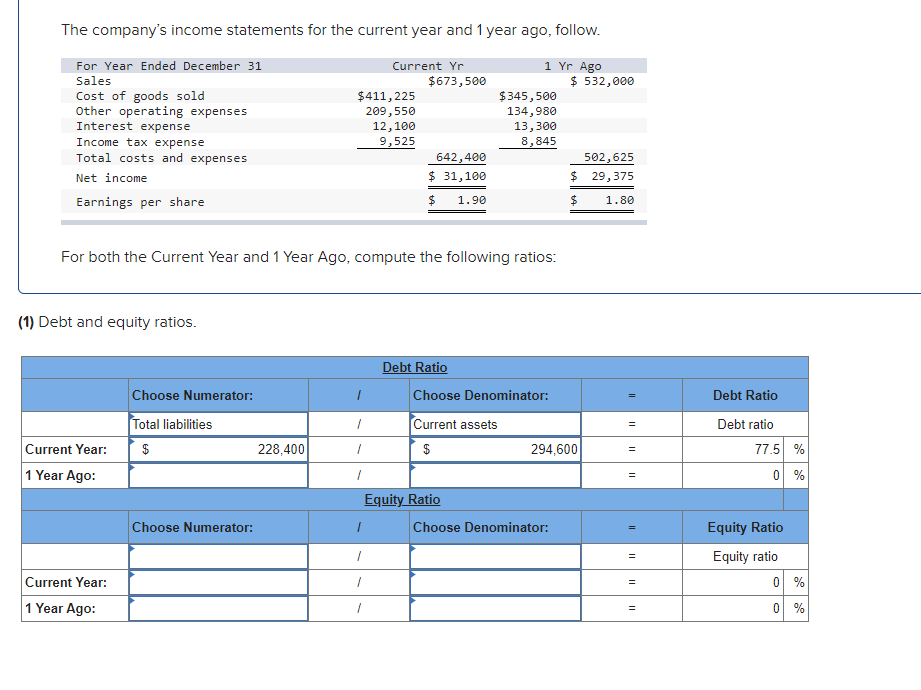Click 1 Year Ago debt ratio denominator field
921x690 pixels.
[x=495, y=475]
